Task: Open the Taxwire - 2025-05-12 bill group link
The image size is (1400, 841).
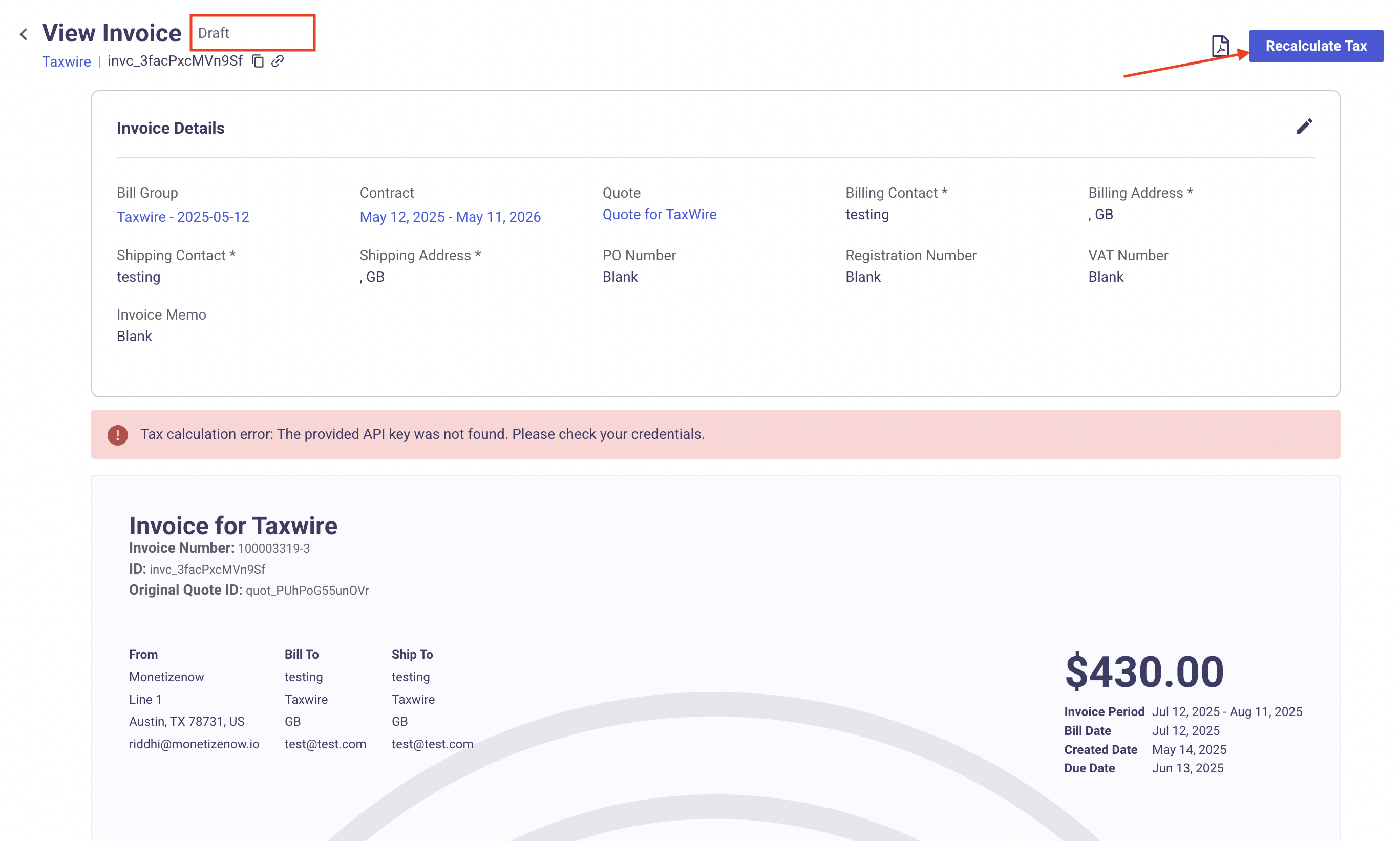Action: (x=182, y=217)
